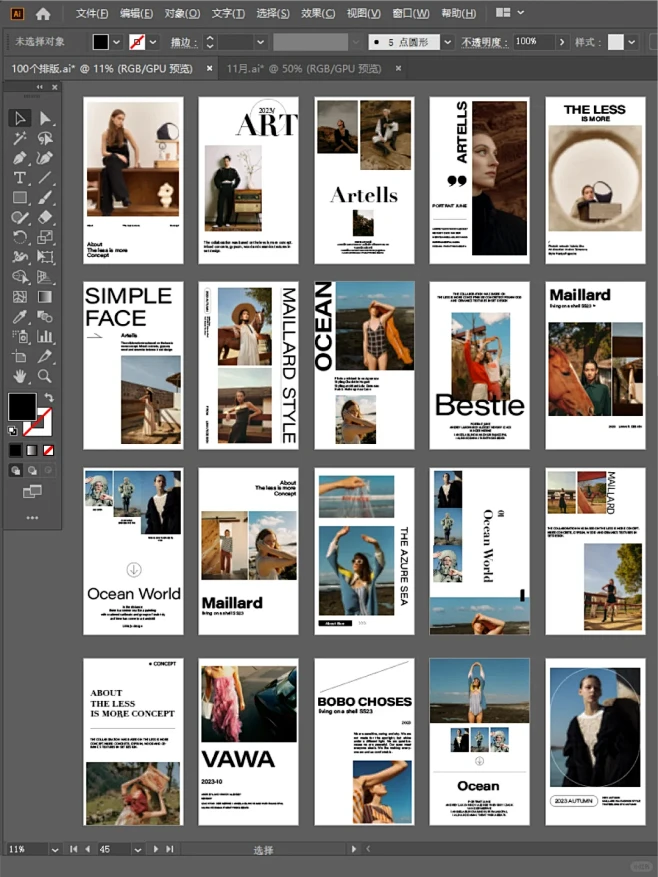This screenshot has height=877, width=658.
Task: Open the 对象(O) menu
Action: pos(182,13)
